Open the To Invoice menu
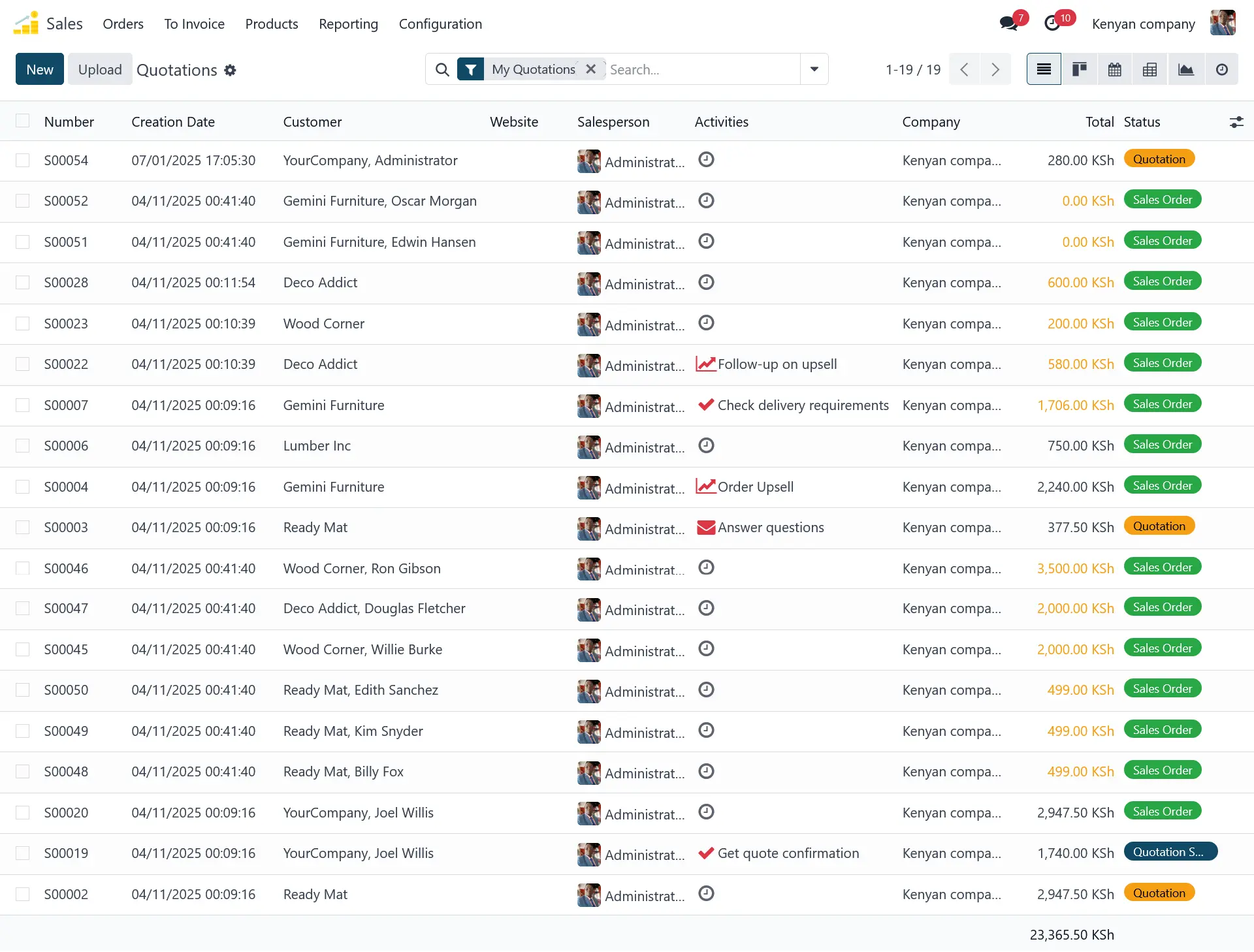 [194, 24]
